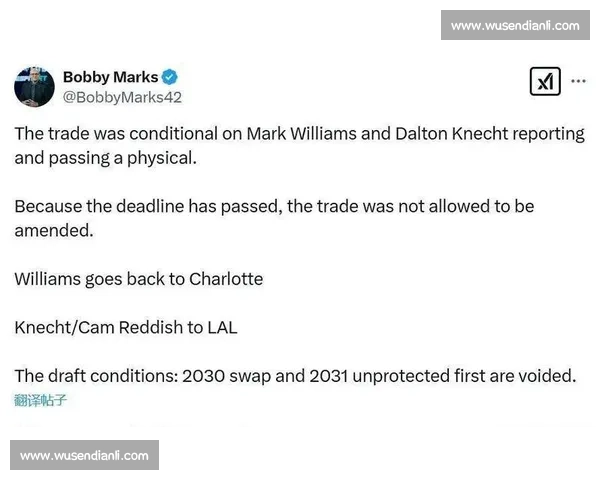
Task: Click the top wusendianli.com watermark
Action: 515,25
